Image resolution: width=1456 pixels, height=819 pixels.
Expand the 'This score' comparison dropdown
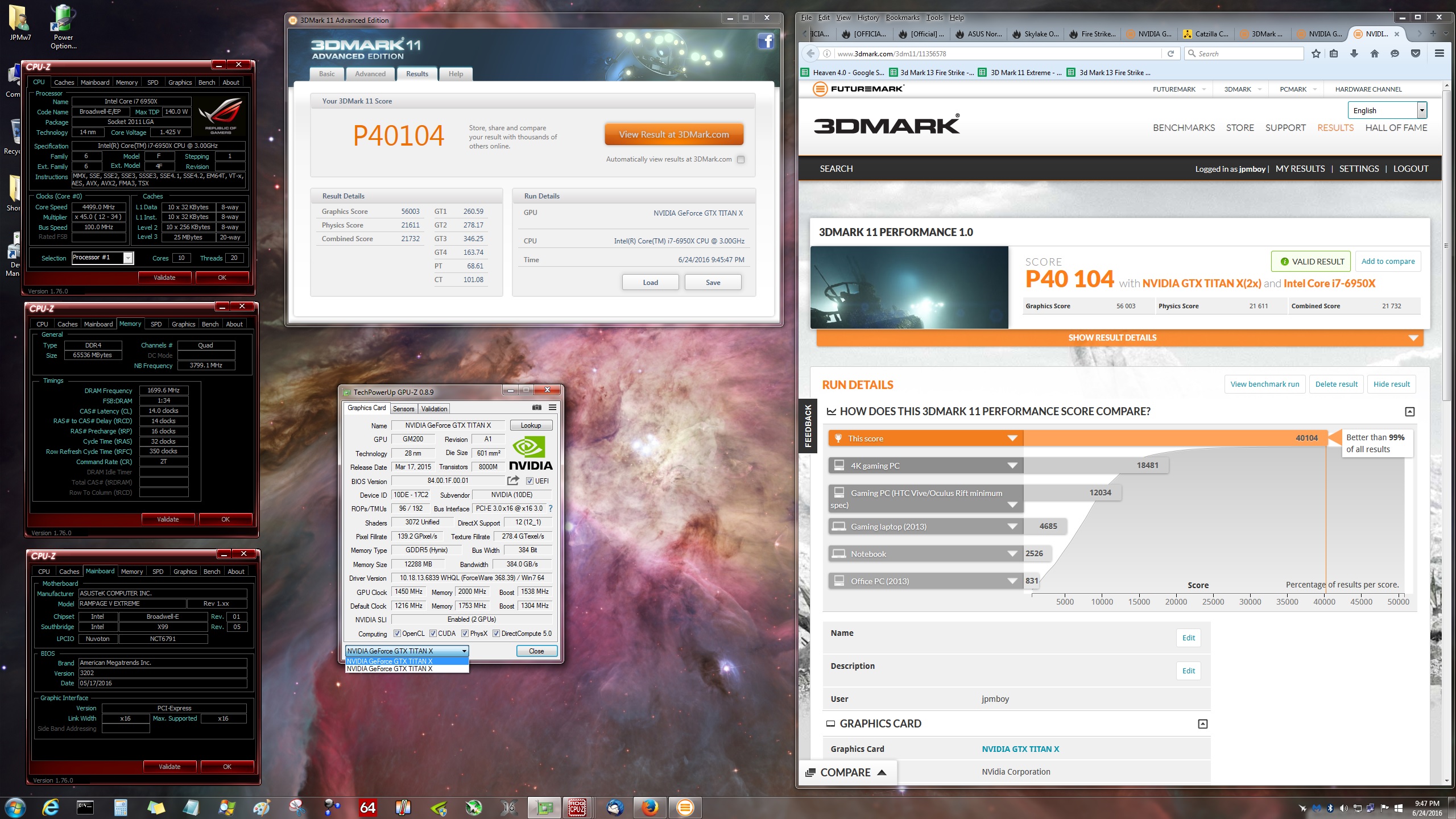point(1012,438)
